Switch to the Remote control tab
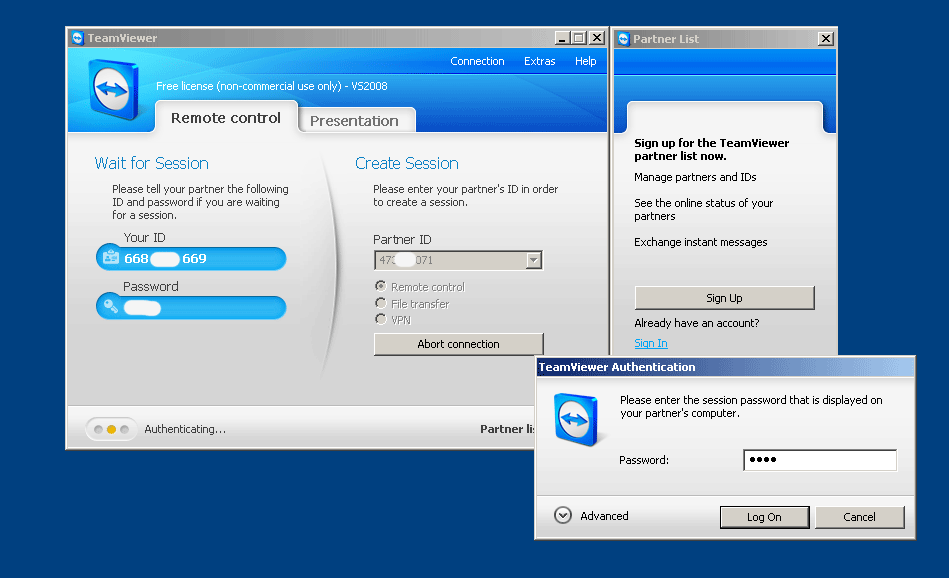 226,117
